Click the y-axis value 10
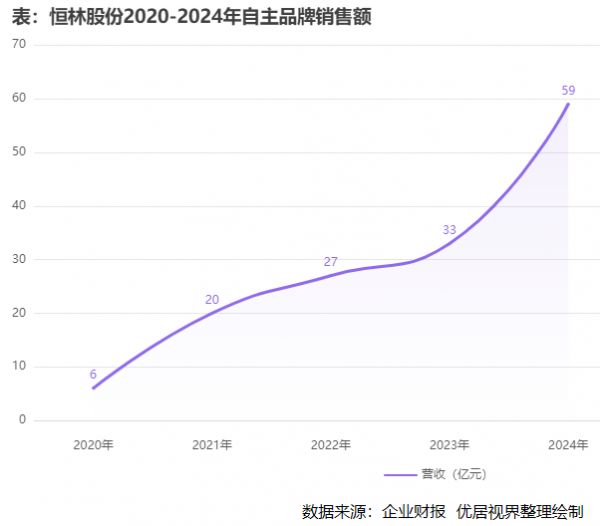The image size is (600, 526). 19,366
